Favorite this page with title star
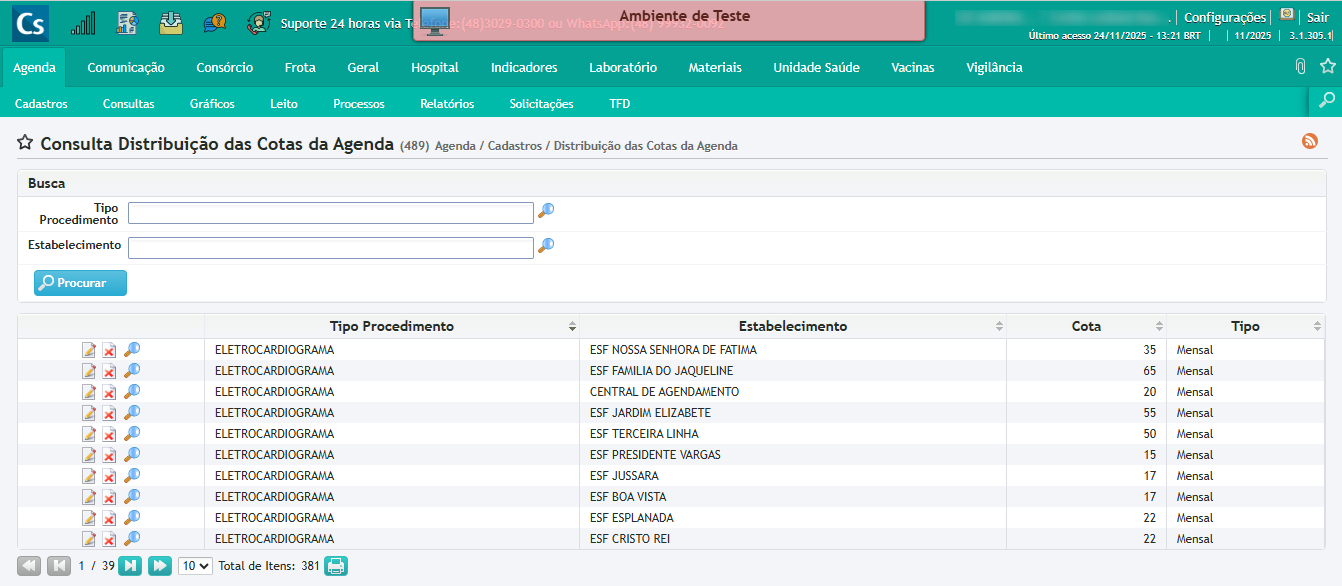Image resolution: width=1342 pixels, height=586 pixels. pyautogui.click(x=25, y=144)
